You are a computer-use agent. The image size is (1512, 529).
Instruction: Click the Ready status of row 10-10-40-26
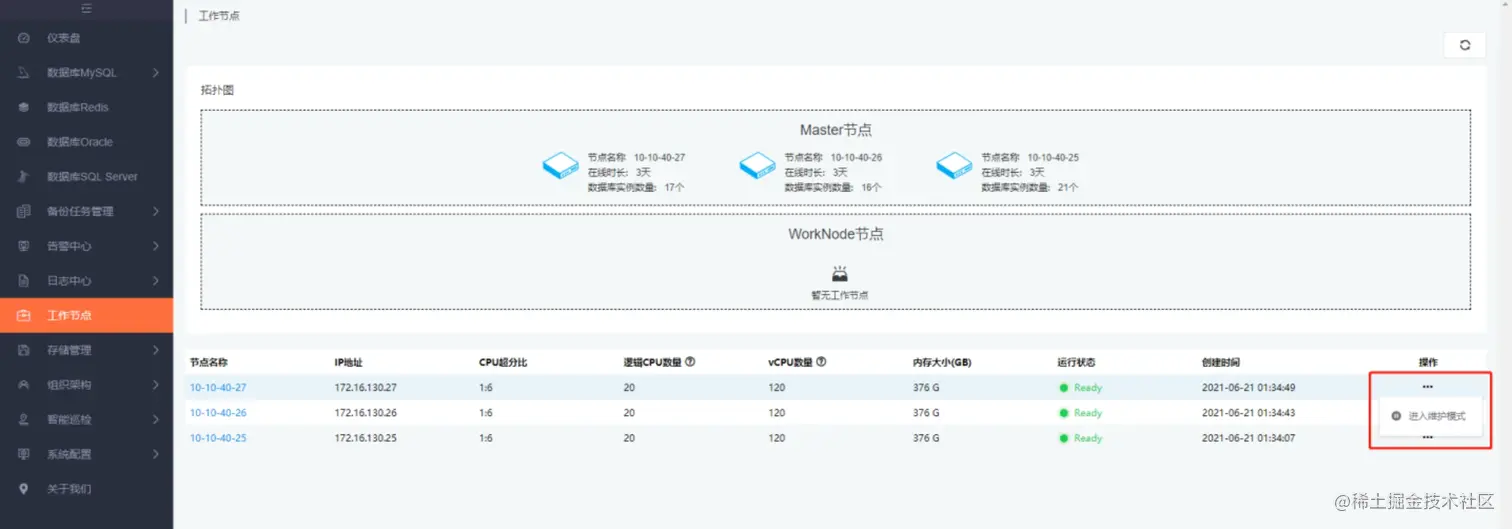[x=1081, y=413]
